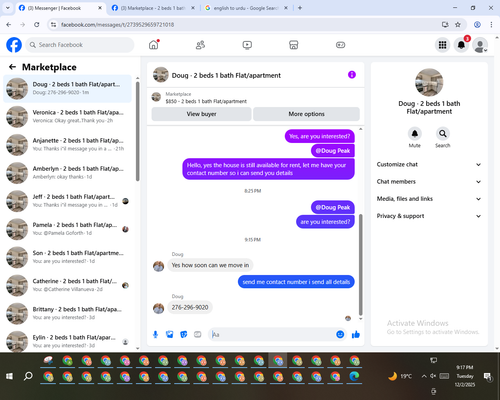Screen dimensions: 500x400
Task: Expand Media, files and links section
Action: pos(429,199)
